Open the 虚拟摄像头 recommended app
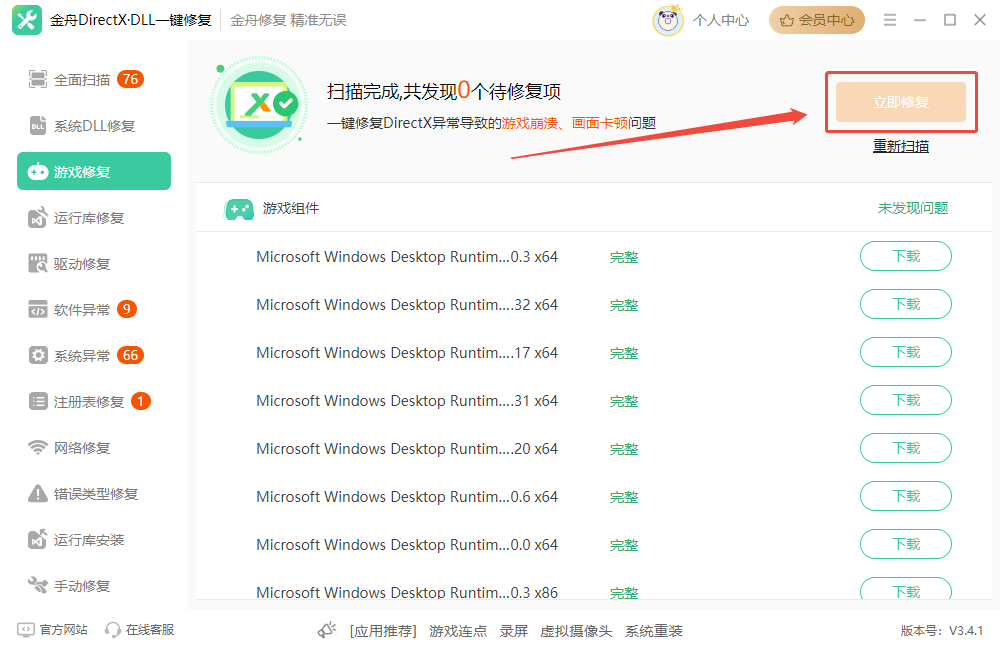Viewport: 1000px width, 650px height. [576, 631]
